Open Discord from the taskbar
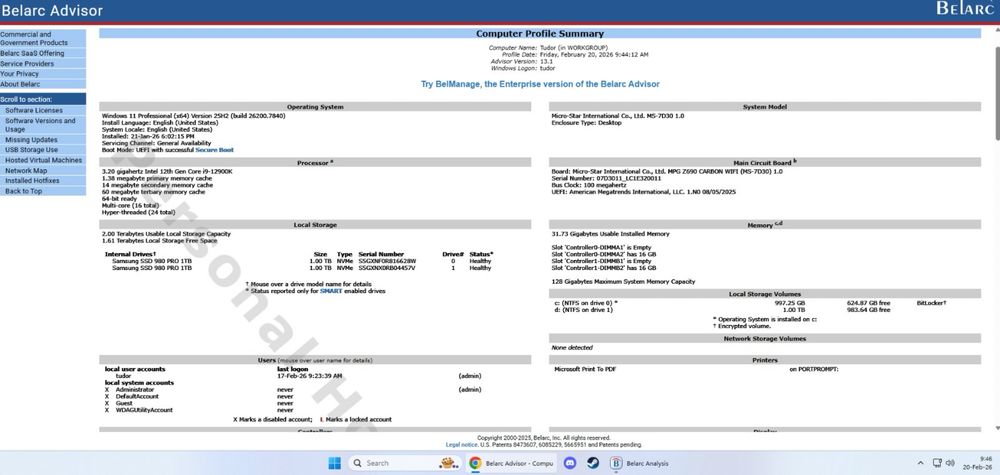Image resolution: width=1000 pixels, height=475 pixels. 570,463
